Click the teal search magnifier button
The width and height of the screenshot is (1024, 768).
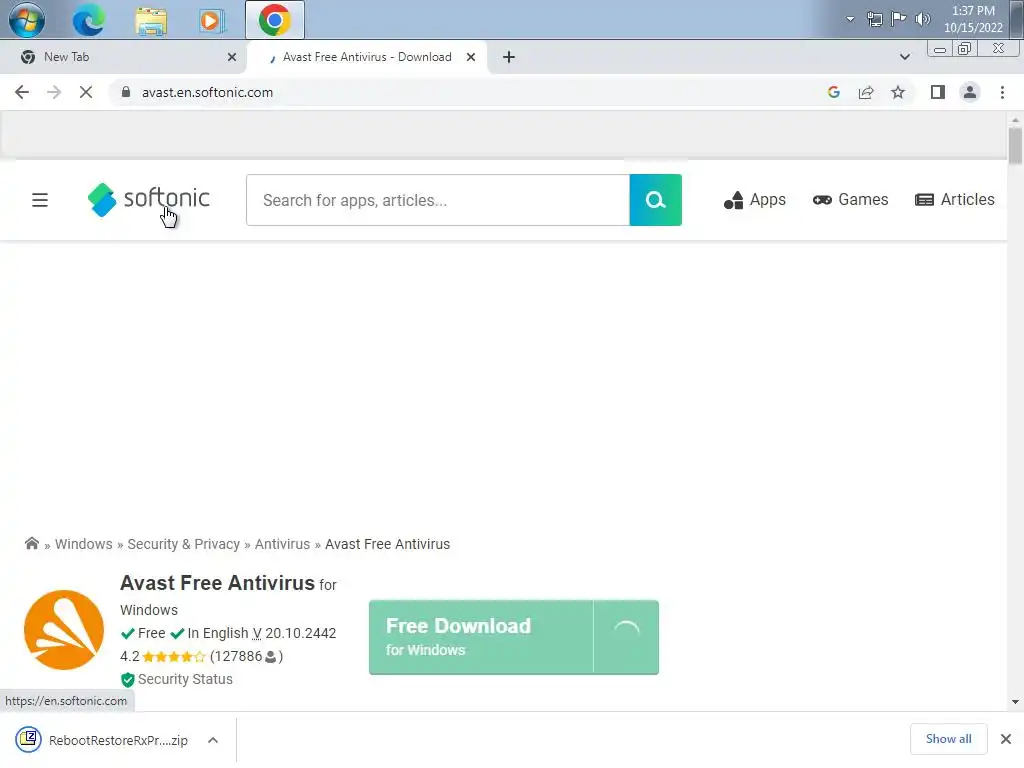[656, 200]
